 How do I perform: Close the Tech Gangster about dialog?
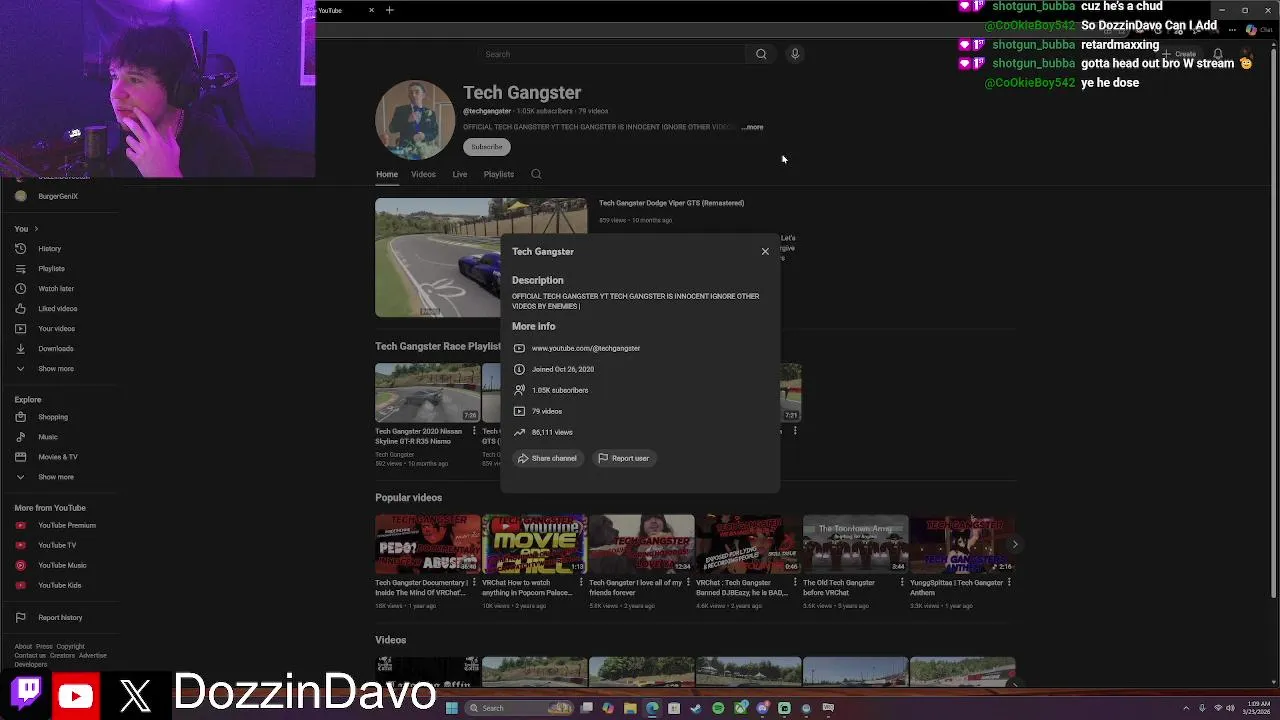coord(765,251)
